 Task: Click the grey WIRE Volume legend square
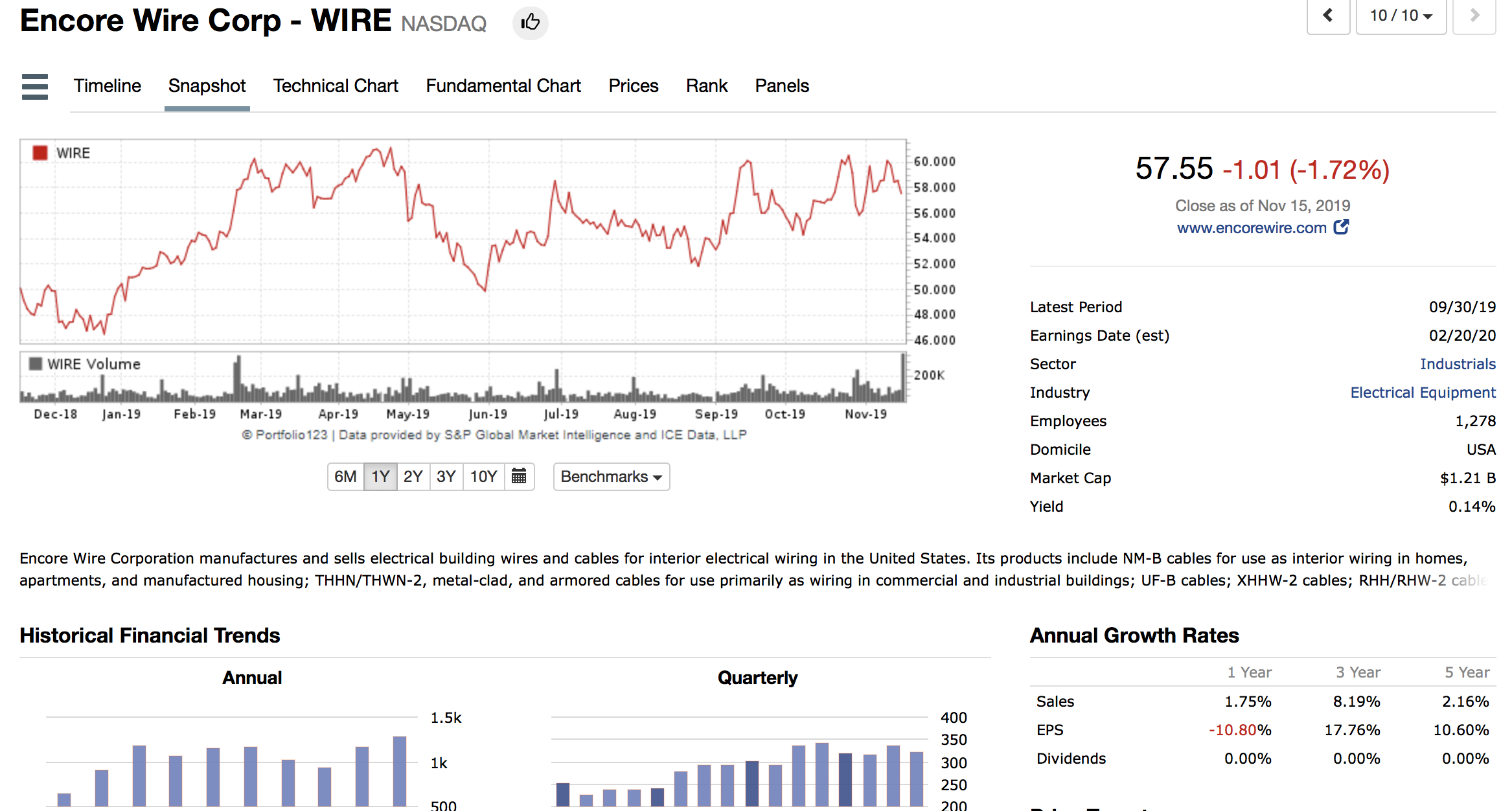[x=36, y=364]
